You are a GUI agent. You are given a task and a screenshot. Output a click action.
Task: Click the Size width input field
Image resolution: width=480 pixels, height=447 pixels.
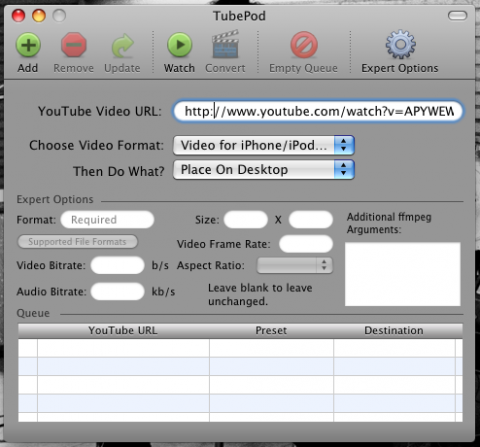point(246,220)
